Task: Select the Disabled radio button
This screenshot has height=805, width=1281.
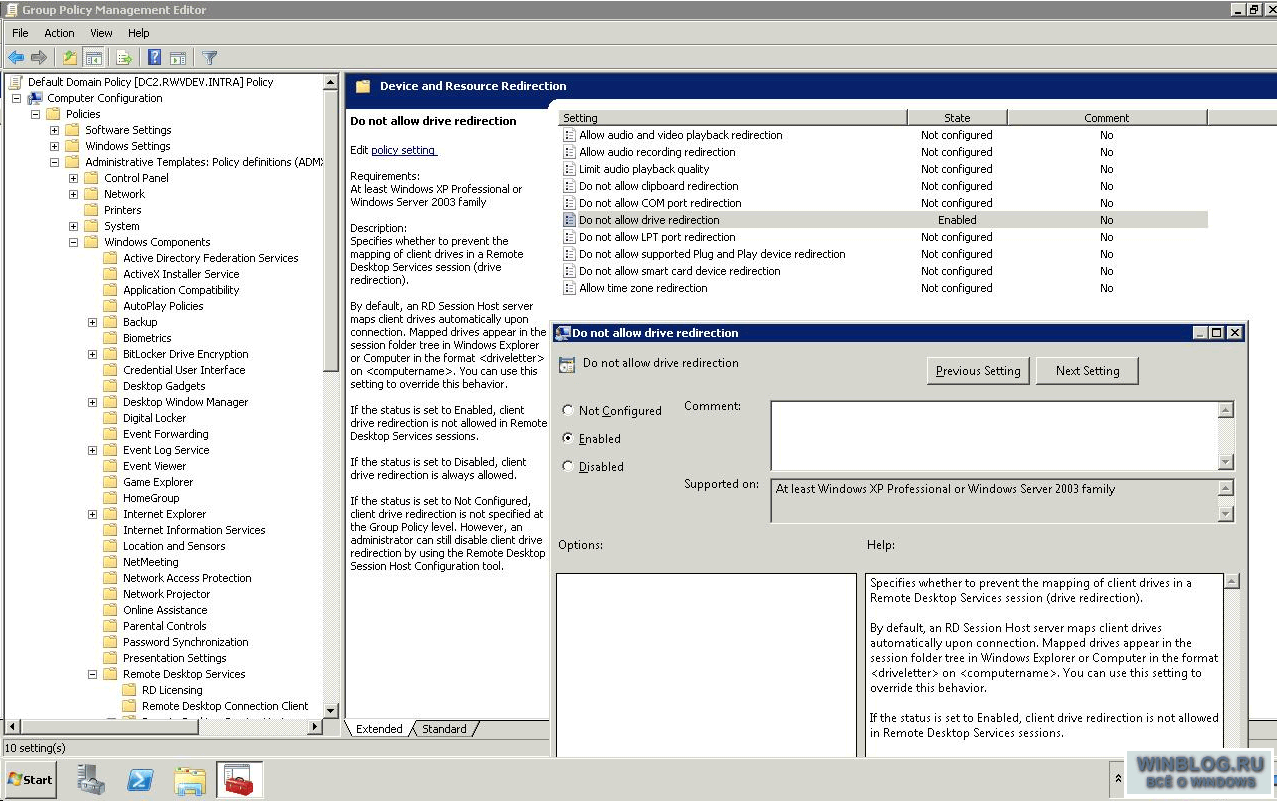Action: 568,466
